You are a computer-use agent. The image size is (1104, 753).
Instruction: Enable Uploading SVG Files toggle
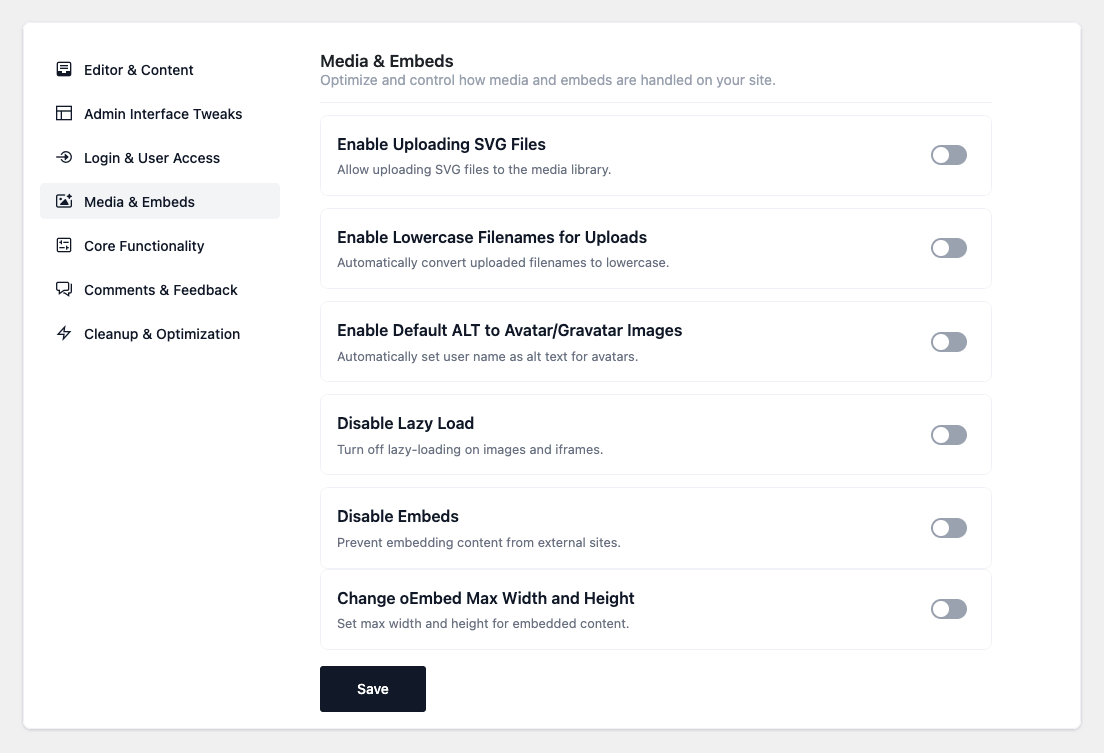coord(948,155)
